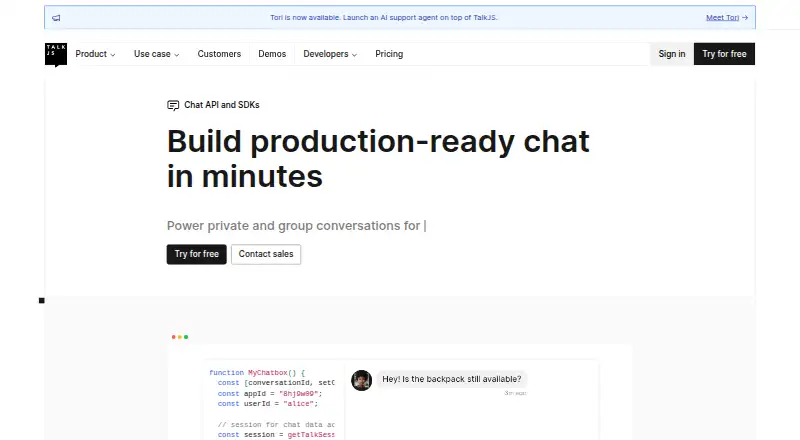This screenshot has width=800, height=440.
Task: Click the user avatar in chat preview
Action: pos(361,380)
